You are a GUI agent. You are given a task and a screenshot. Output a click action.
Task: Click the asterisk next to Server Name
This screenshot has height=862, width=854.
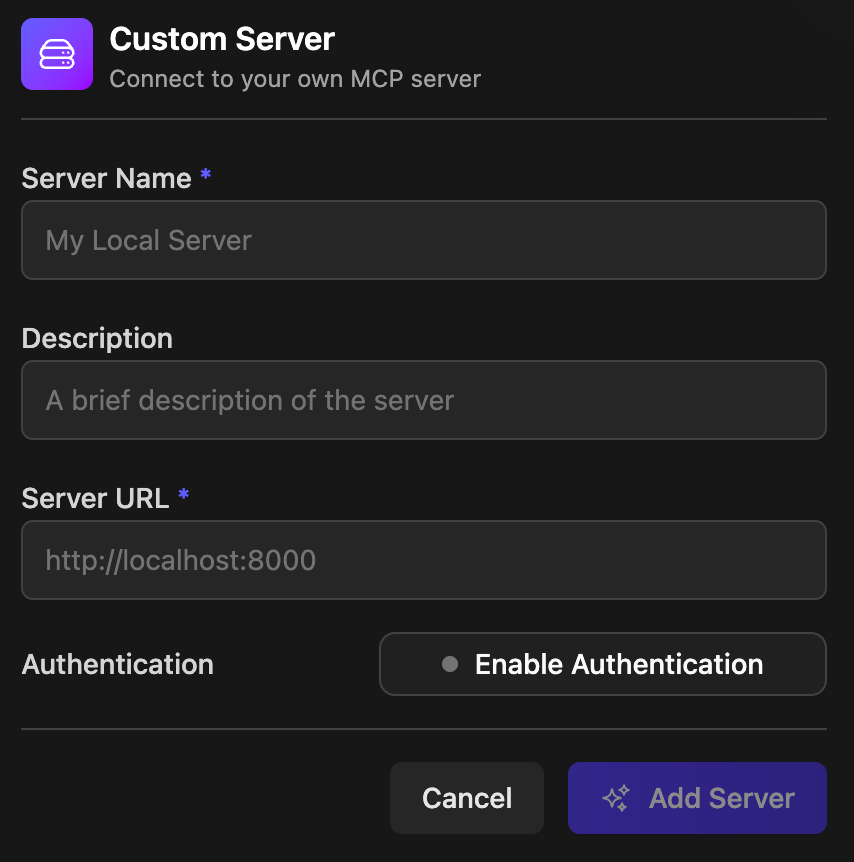(x=205, y=175)
